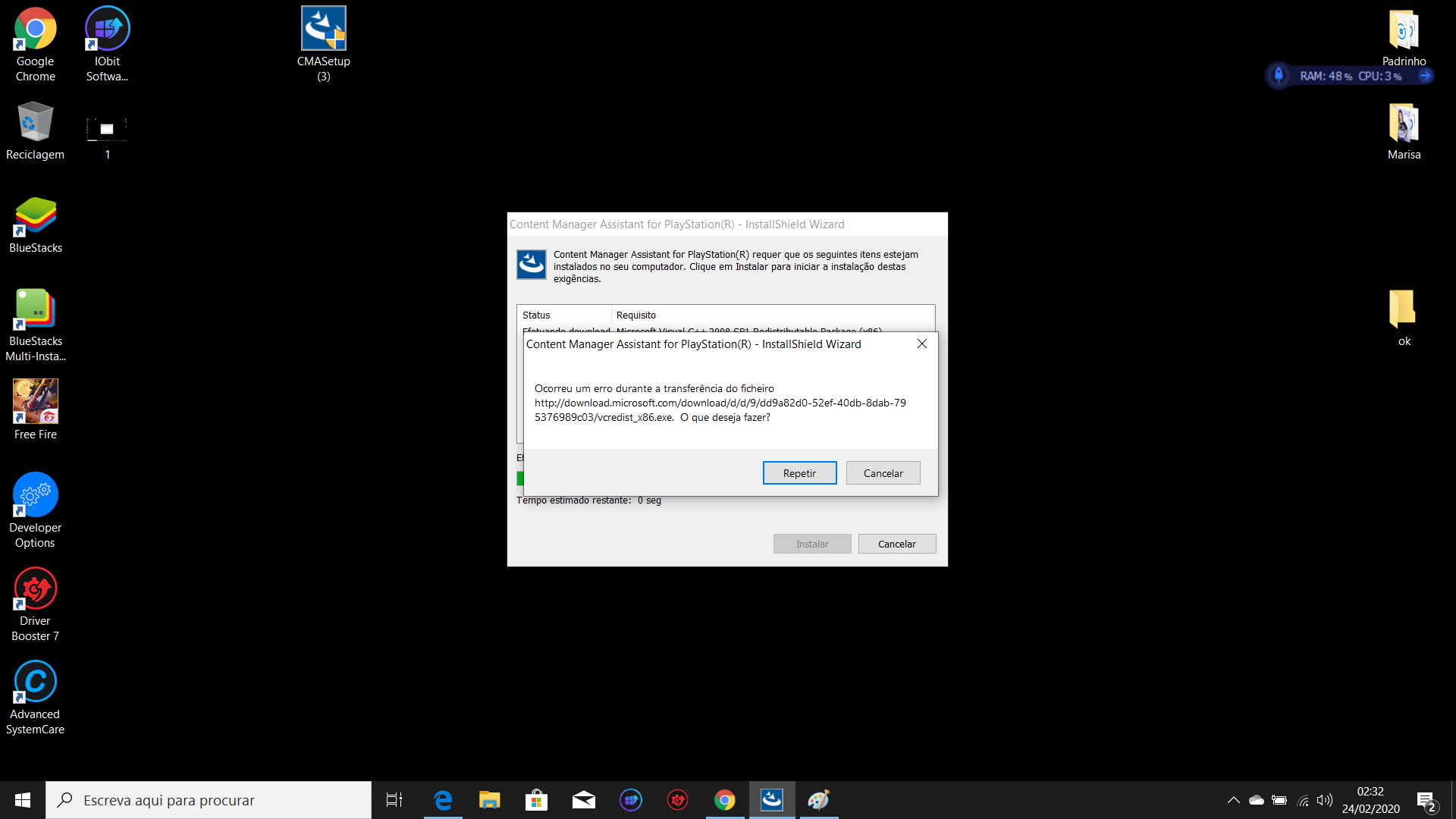Click the battery tray icon
The width and height of the screenshot is (1456, 819).
click(x=1279, y=800)
